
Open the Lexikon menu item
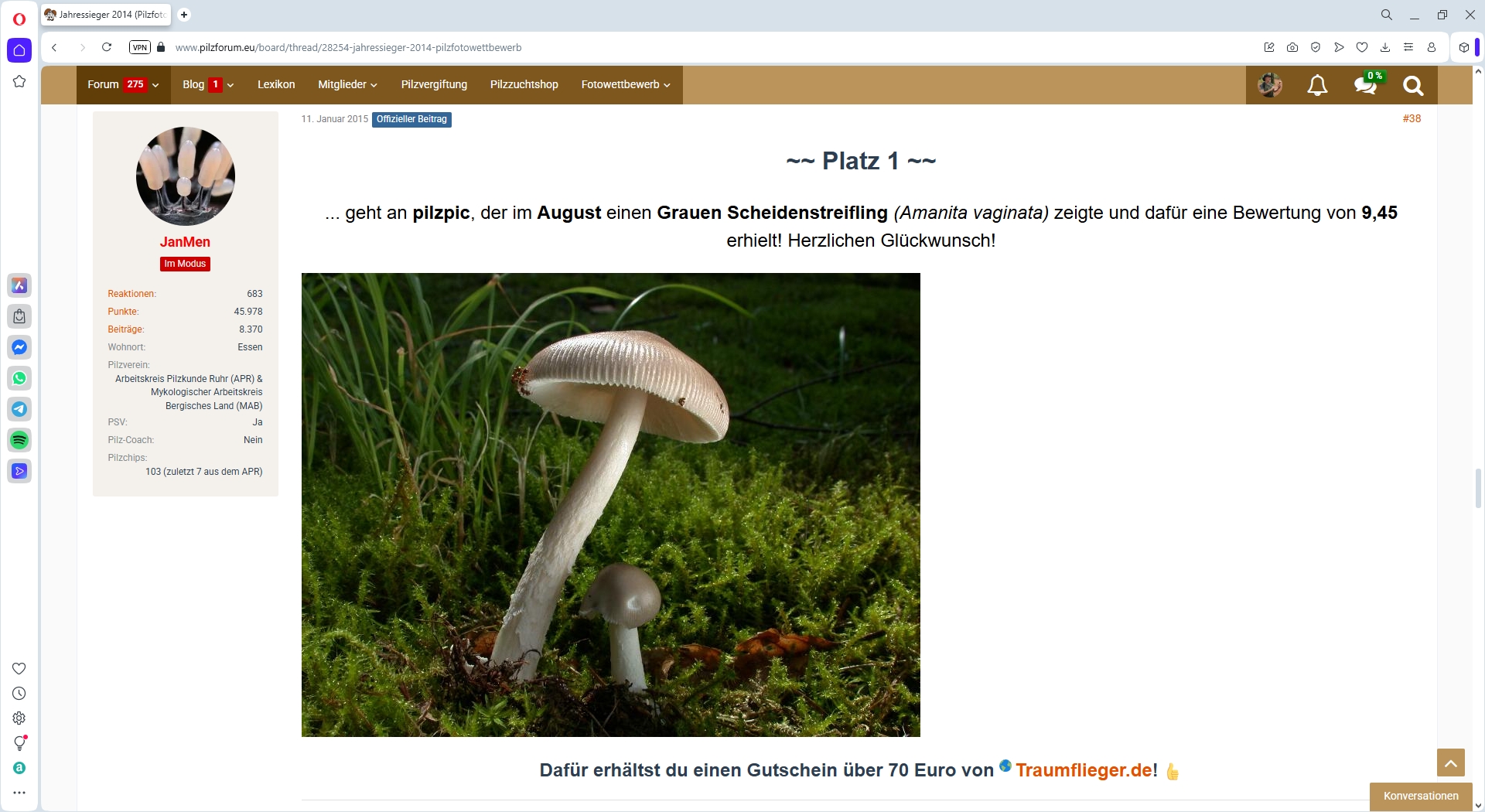(x=276, y=84)
